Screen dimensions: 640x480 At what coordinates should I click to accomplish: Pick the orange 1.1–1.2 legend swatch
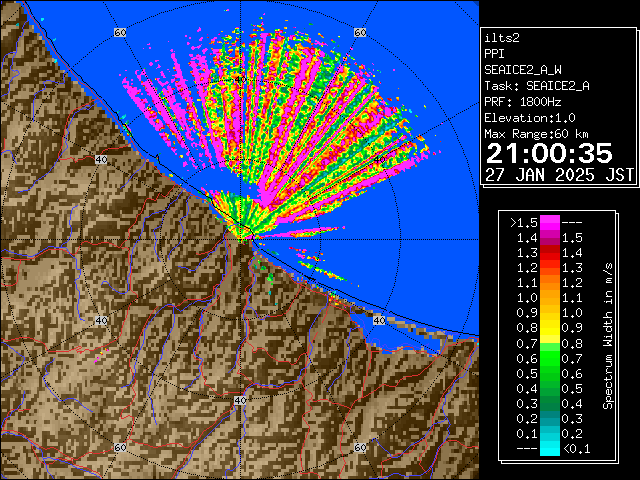[x=550, y=283]
